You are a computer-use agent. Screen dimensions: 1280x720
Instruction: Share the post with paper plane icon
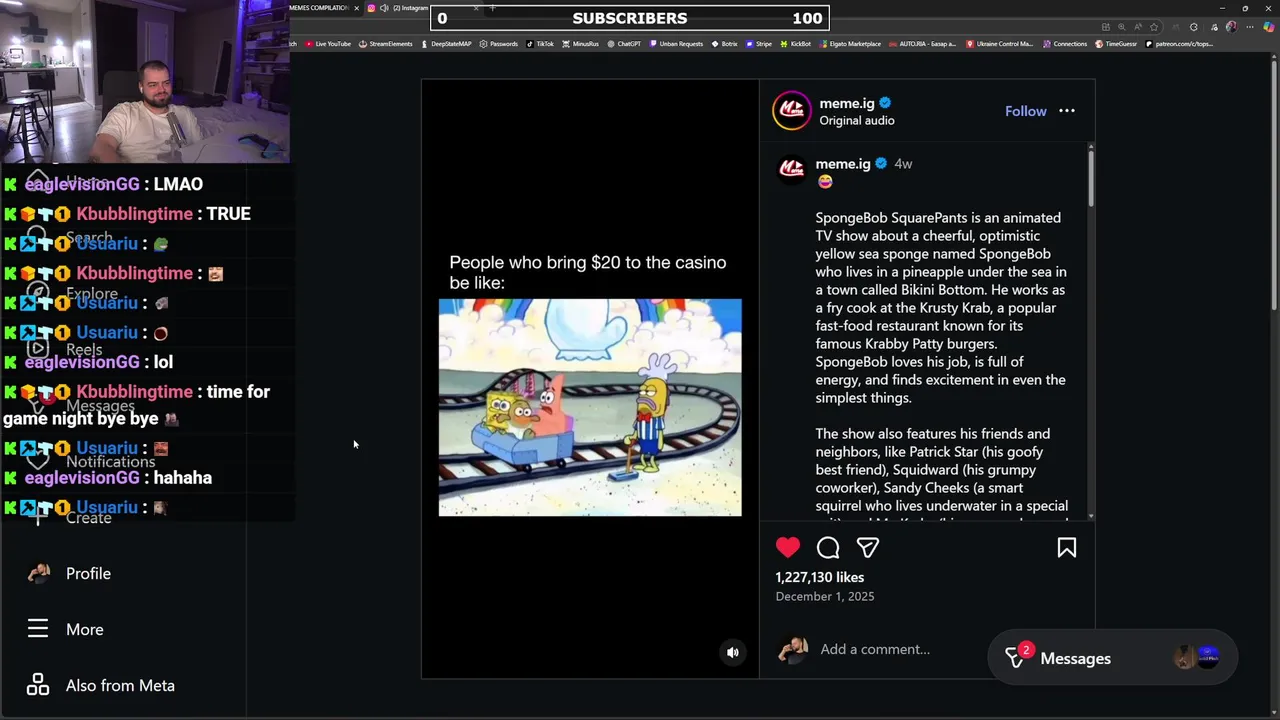pos(867,547)
